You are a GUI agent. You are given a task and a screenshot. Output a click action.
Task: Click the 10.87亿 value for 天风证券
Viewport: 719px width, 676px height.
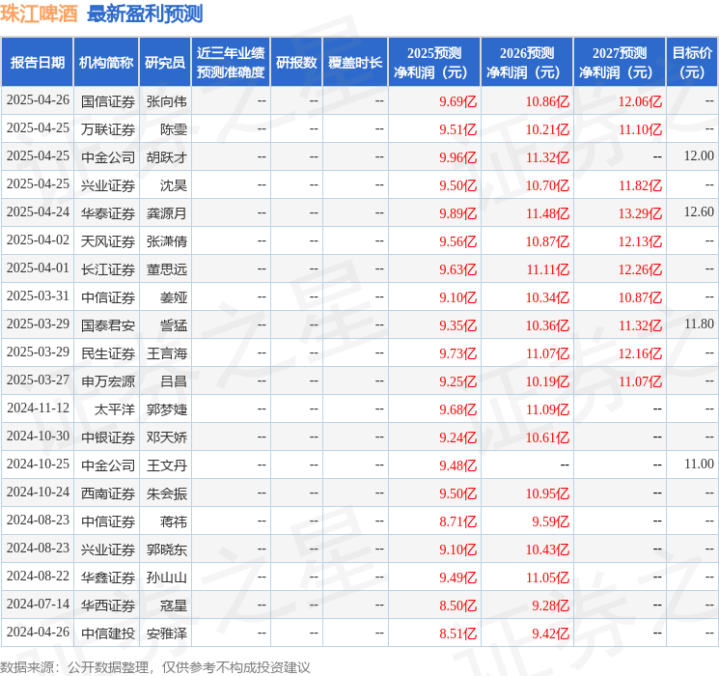[548, 242]
